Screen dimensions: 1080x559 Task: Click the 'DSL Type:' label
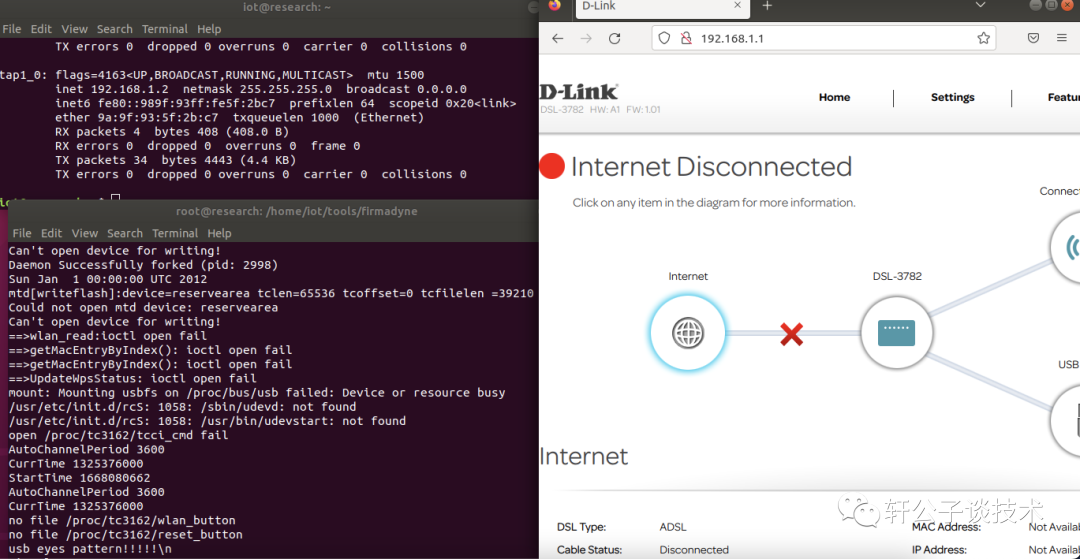[581, 527]
